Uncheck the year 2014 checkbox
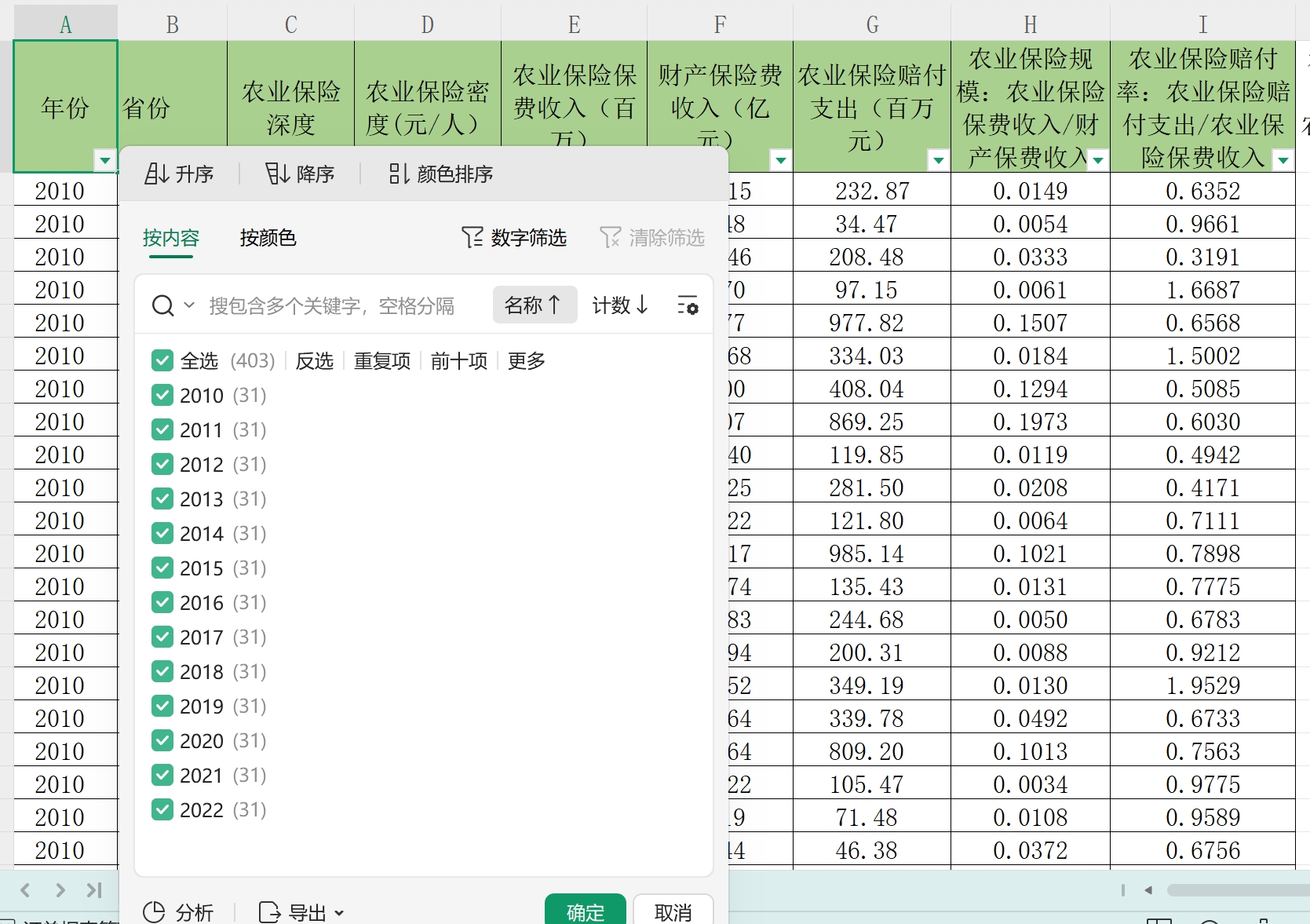1310x924 pixels. click(x=162, y=533)
